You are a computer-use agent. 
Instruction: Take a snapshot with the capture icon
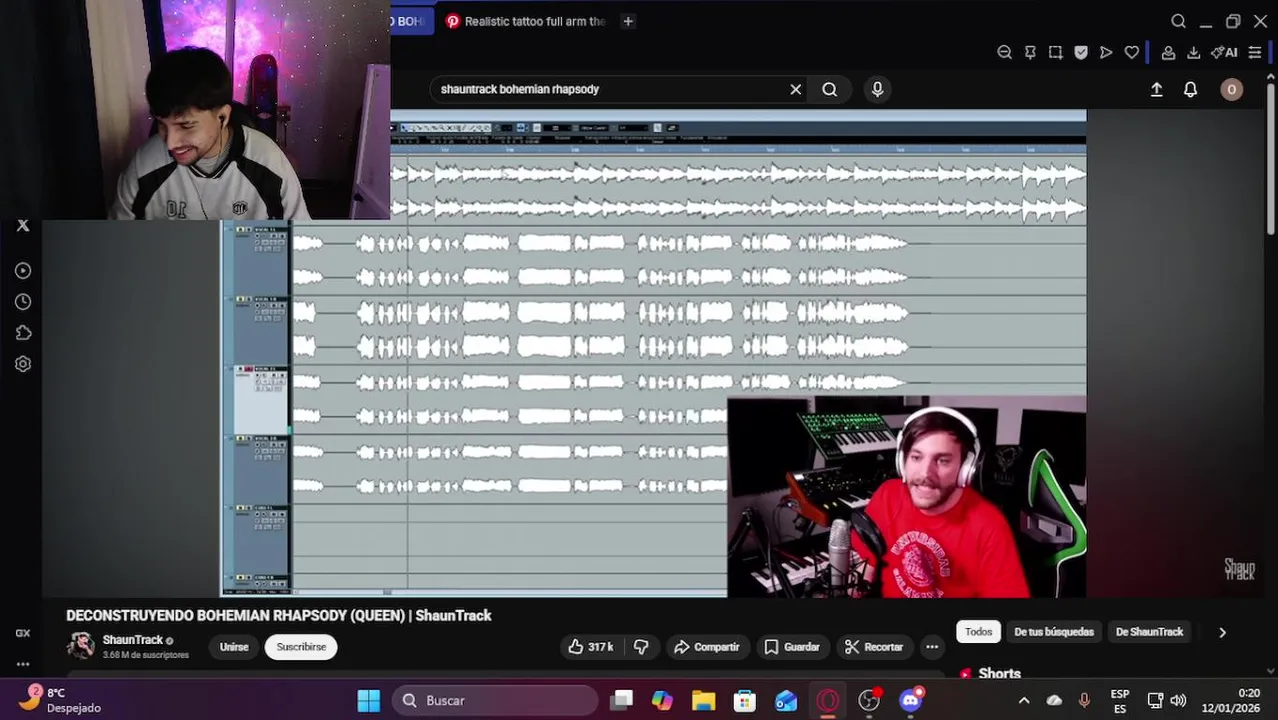pos(1055,53)
